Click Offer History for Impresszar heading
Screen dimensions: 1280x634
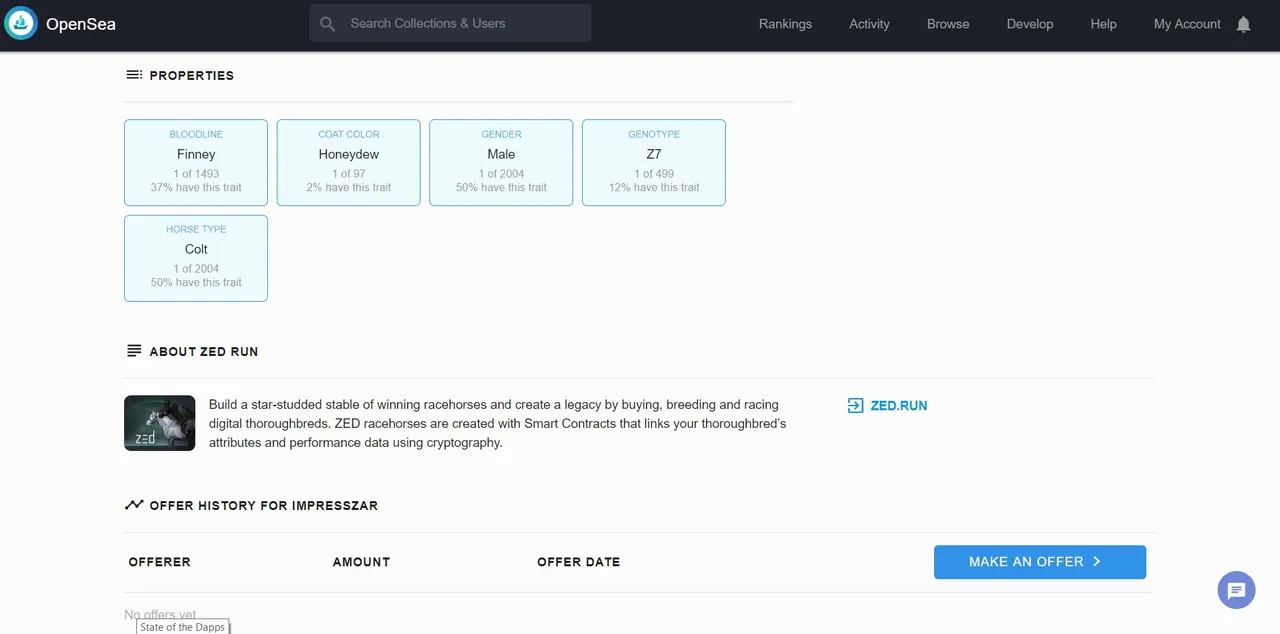(x=264, y=505)
